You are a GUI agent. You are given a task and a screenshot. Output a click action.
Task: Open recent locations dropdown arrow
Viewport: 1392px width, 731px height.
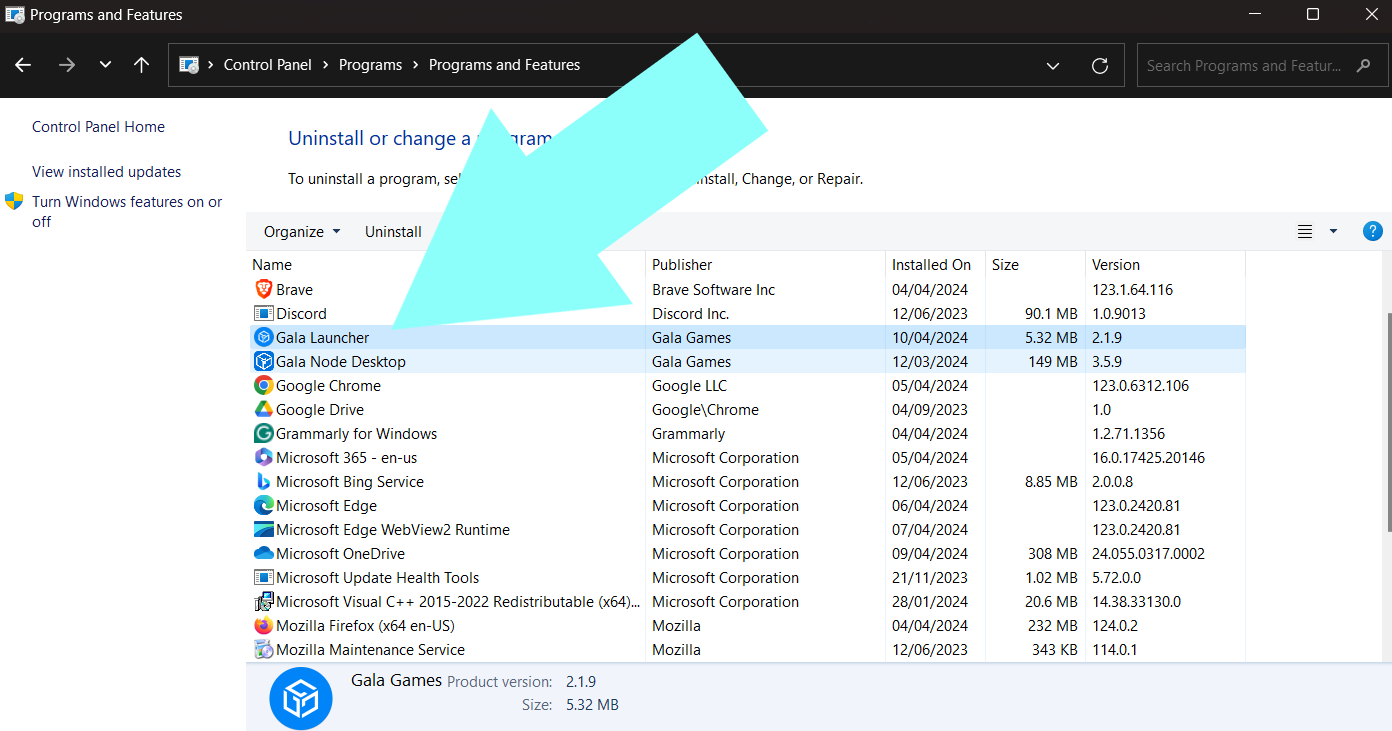105,65
